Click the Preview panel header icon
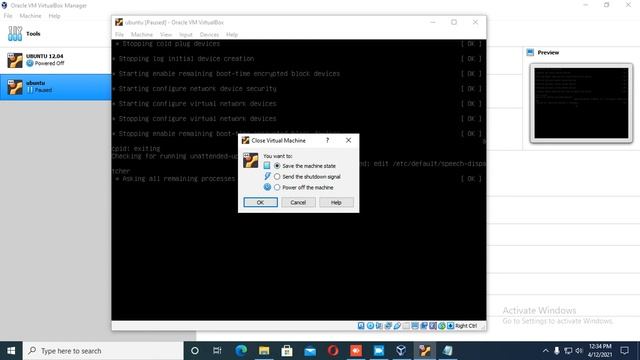Viewport: 640px width, 360px height. click(x=530, y=52)
